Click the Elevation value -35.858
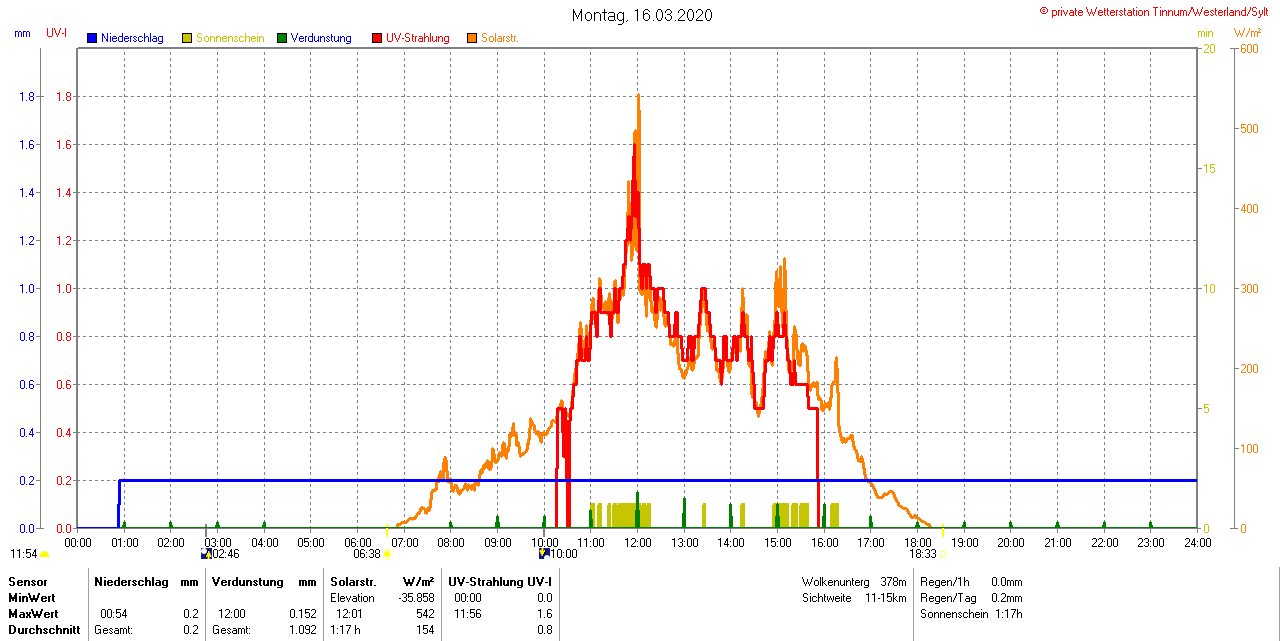 (x=417, y=598)
